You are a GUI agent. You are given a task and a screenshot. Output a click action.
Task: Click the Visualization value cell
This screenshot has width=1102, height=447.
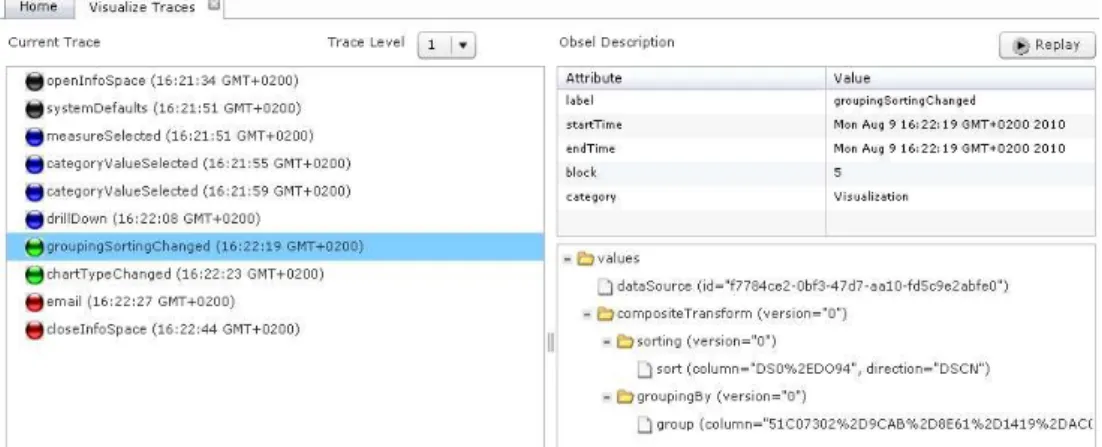point(961,197)
